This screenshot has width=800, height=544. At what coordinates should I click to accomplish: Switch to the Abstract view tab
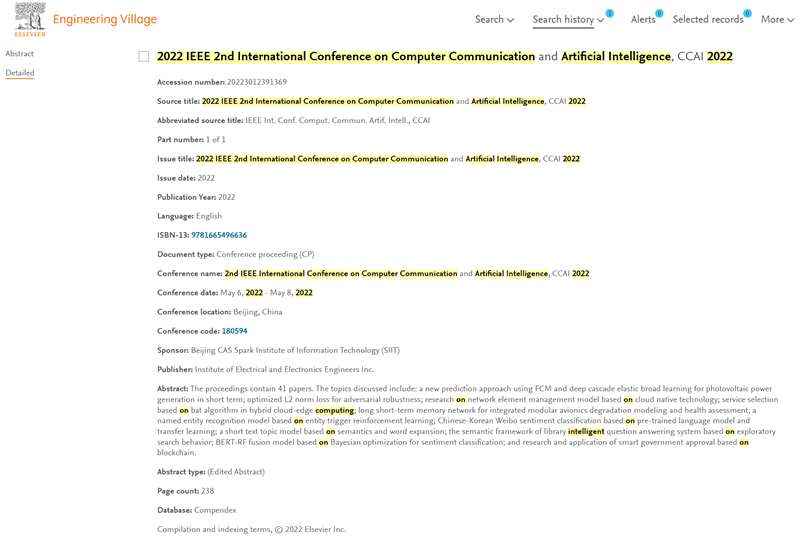click(x=19, y=54)
